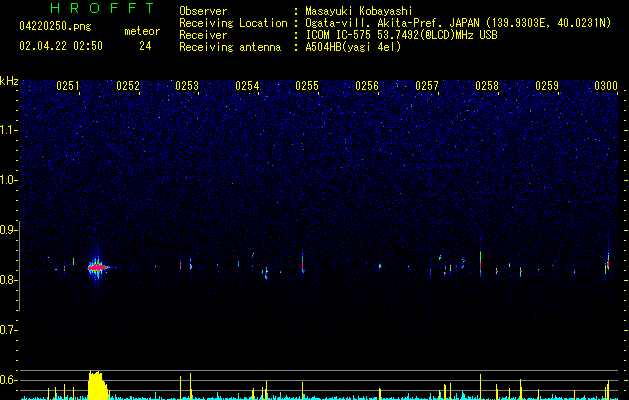This screenshot has height=400, width=629.
Task: Click the Receiving antenna label
Action: point(230,47)
